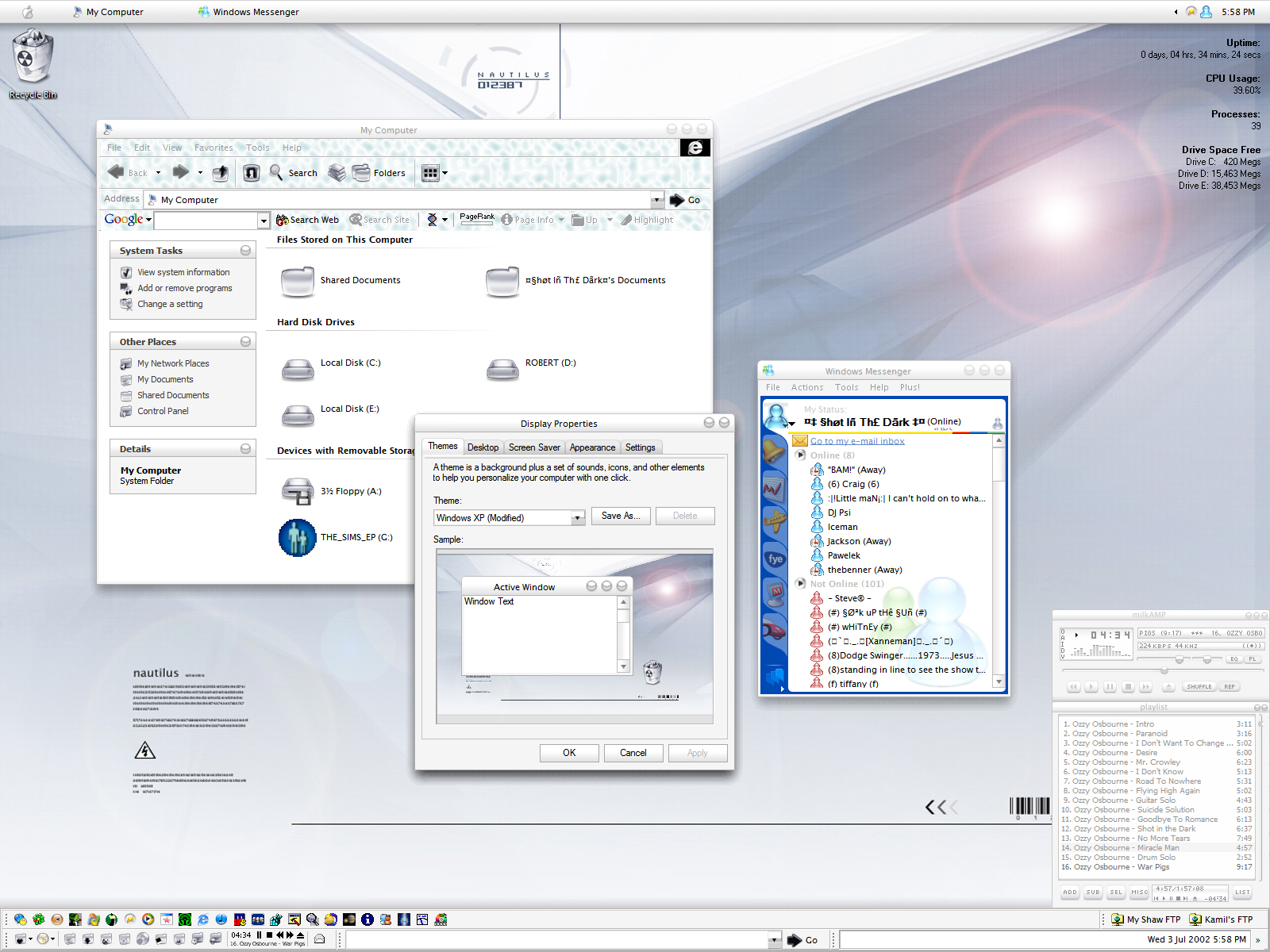Open the Google search box dropdown arrow
Viewport: 1270px width, 952px height.
pos(264,221)
